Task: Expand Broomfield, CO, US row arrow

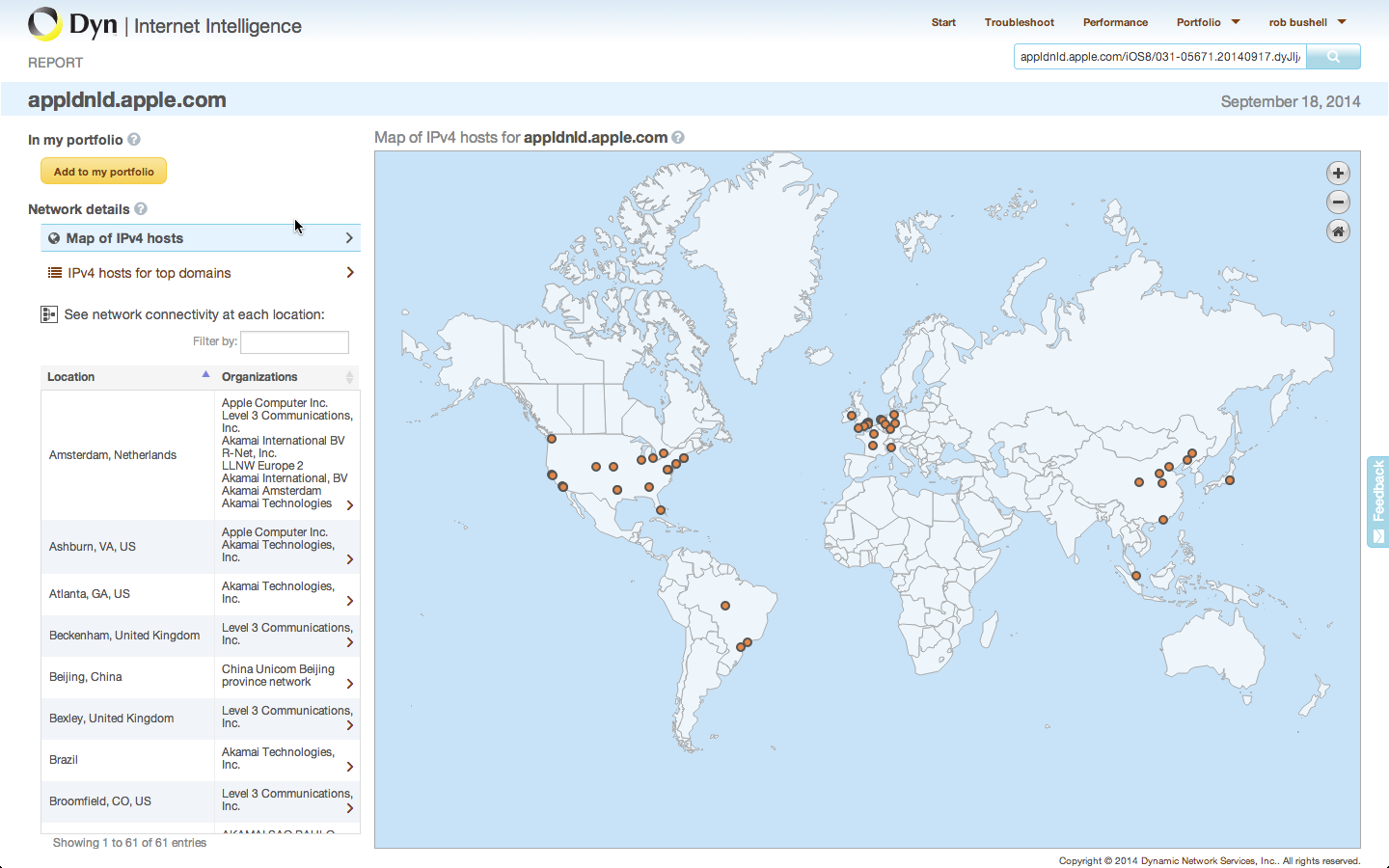Action: tap(350, 808)
